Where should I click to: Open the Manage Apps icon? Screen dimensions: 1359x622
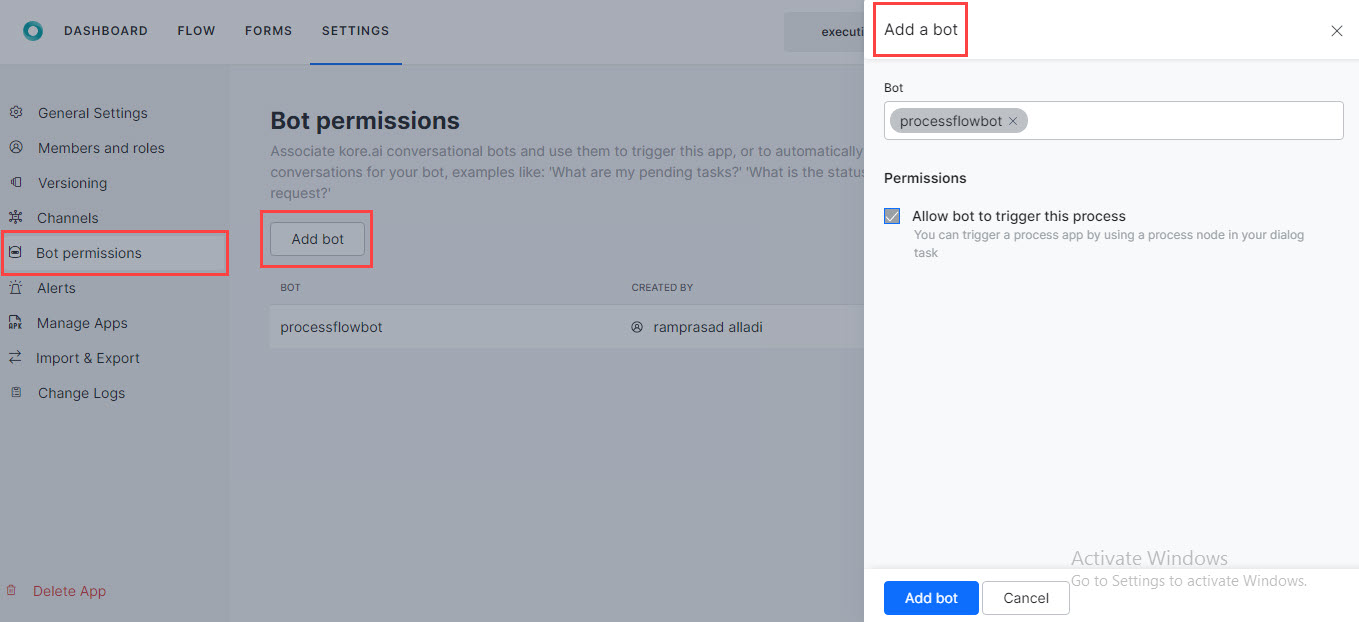pyautogui.click(x=16, y=322)
